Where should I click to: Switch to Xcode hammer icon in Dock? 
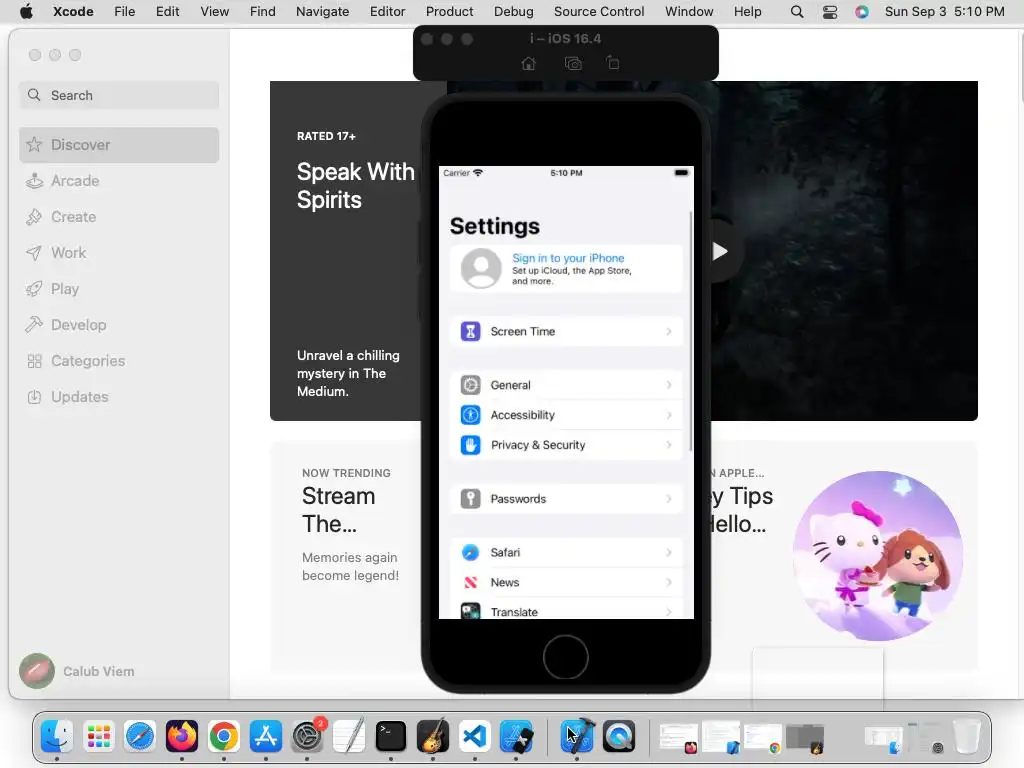(577, 737)
